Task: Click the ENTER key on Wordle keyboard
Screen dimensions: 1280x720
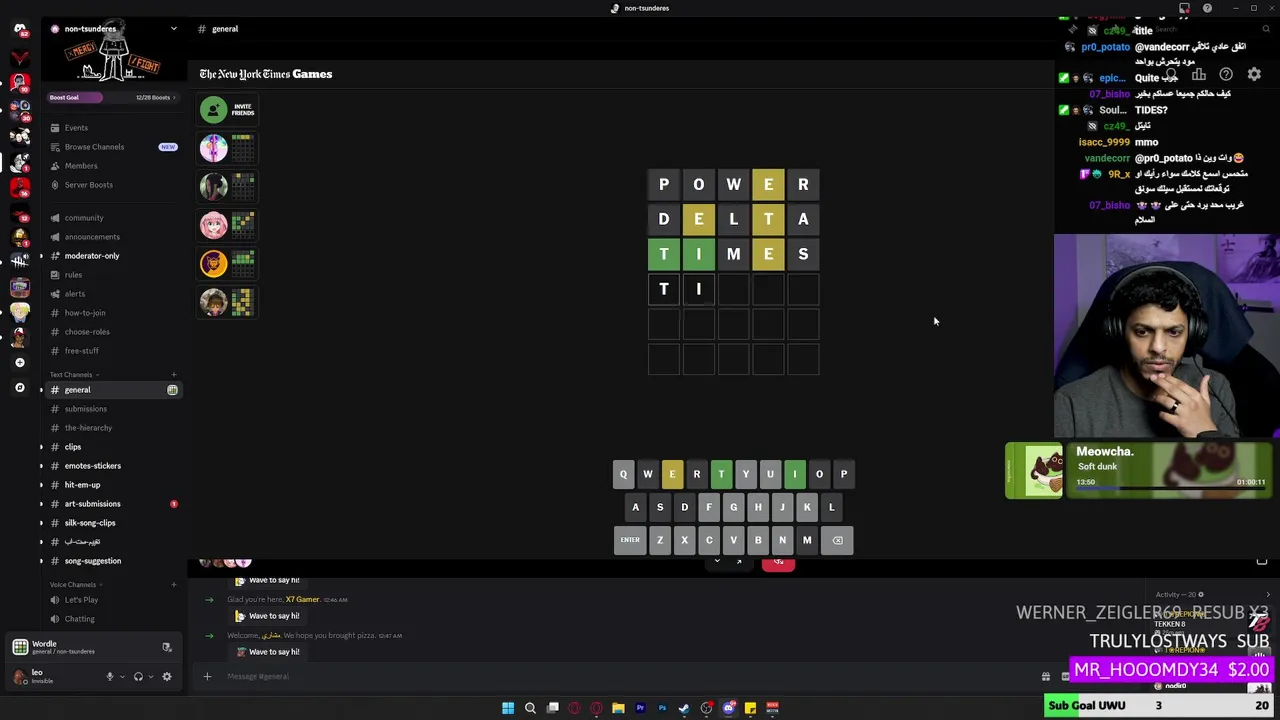Action: 630,540
